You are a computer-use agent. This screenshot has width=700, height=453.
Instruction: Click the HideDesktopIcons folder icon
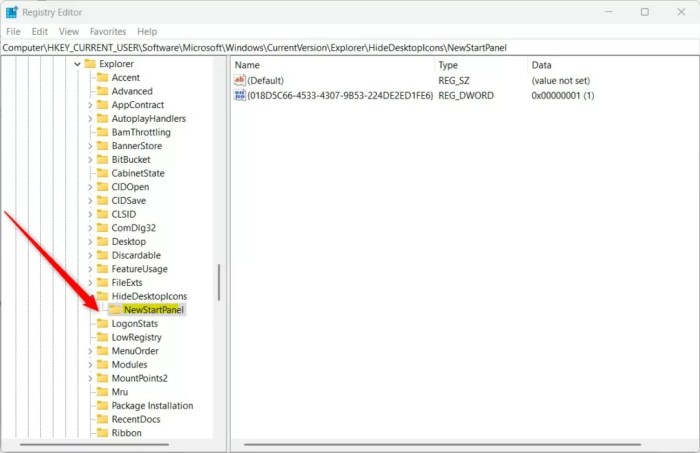tap(103, 296)
